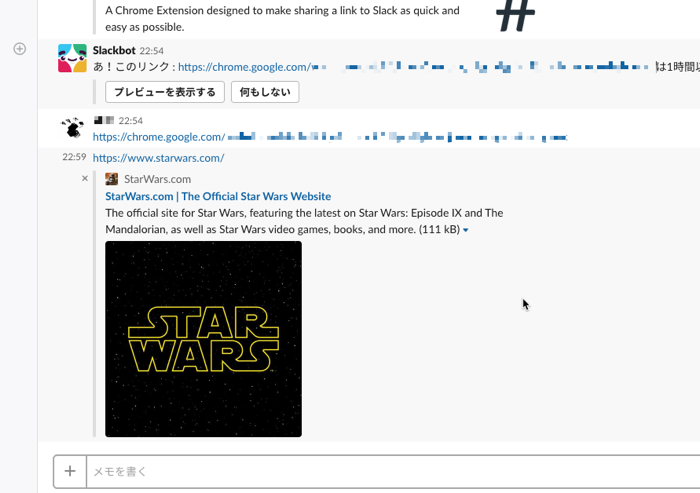Click the plus icon in left sidebar

(x=20, y=49)
